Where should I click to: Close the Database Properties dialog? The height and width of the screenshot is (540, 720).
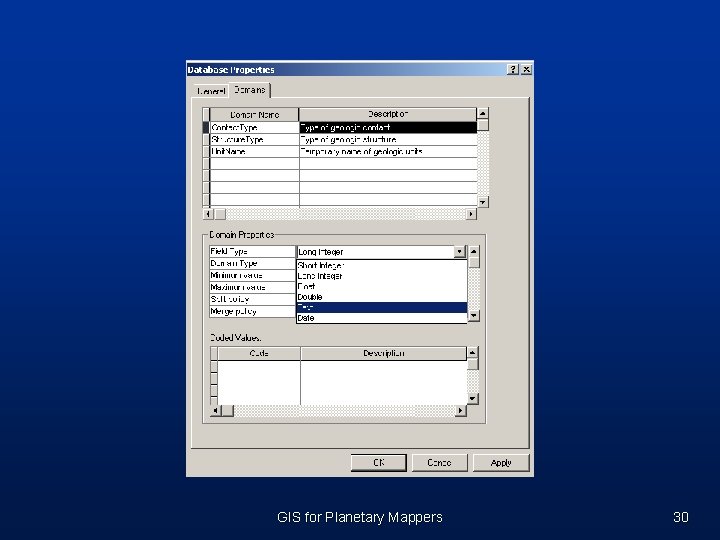coord(526,69)
